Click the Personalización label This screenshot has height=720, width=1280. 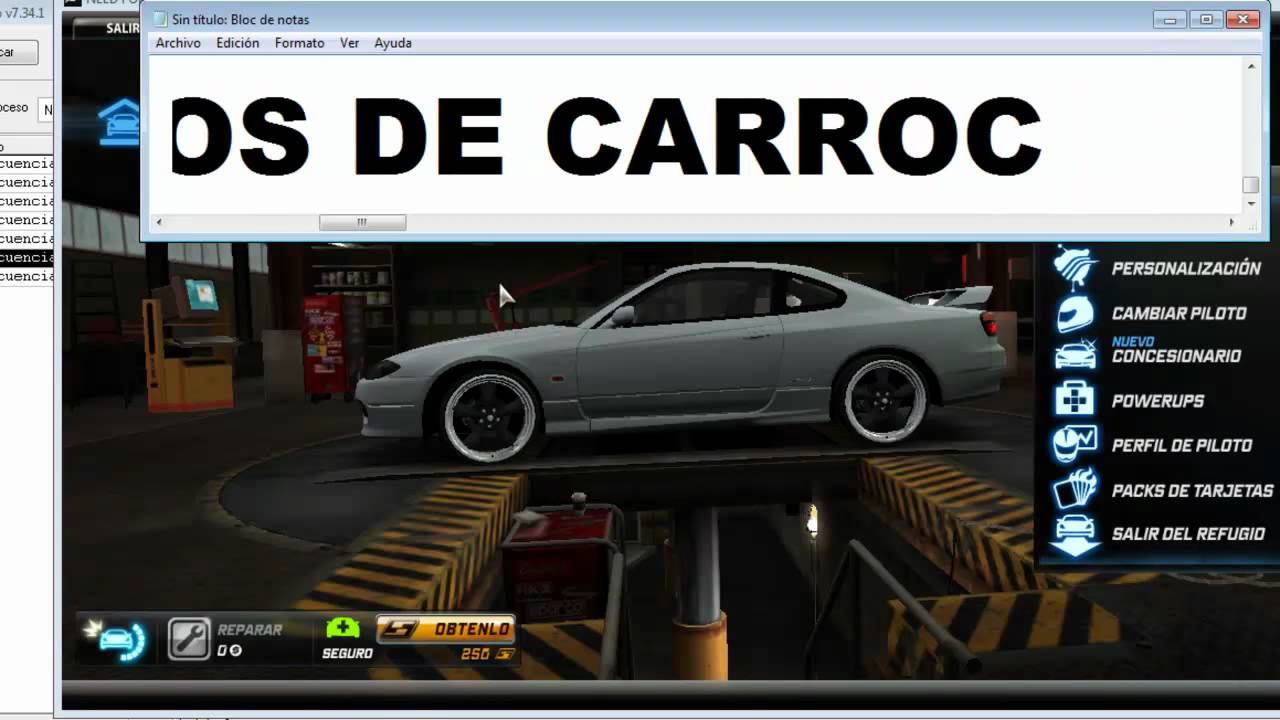1186,268
